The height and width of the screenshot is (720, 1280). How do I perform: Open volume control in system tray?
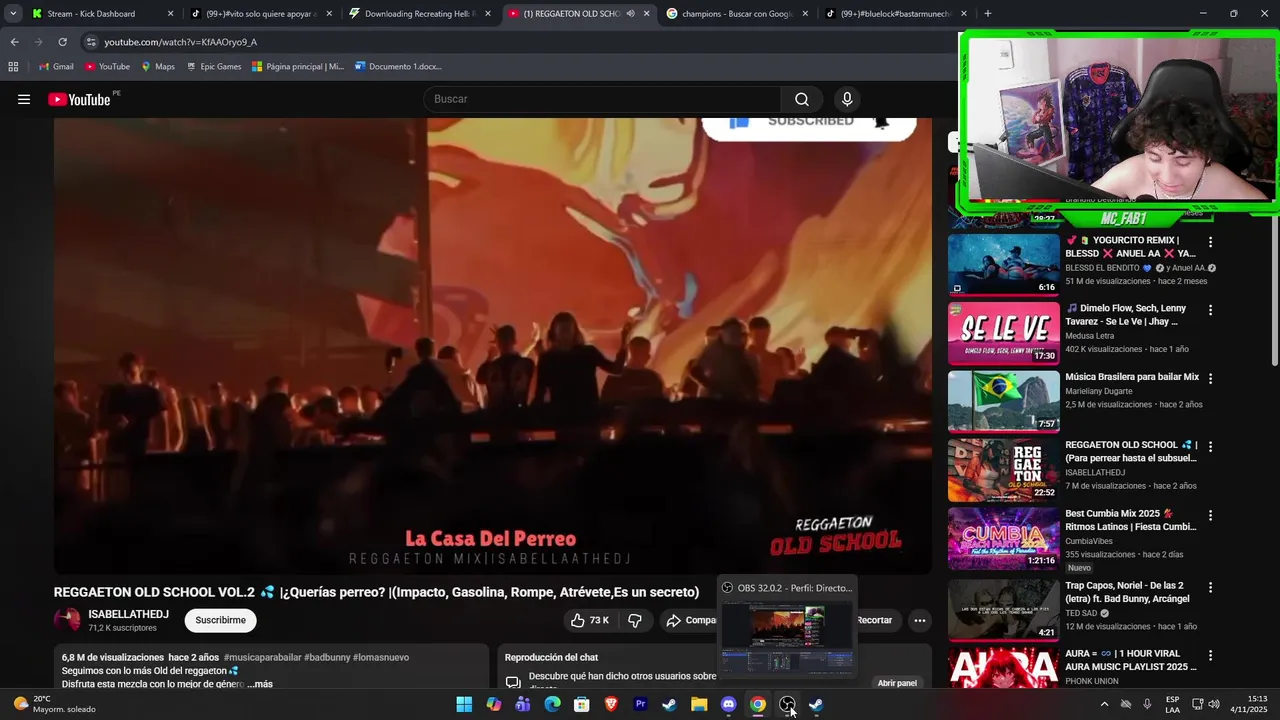[x=1214, y=704]
